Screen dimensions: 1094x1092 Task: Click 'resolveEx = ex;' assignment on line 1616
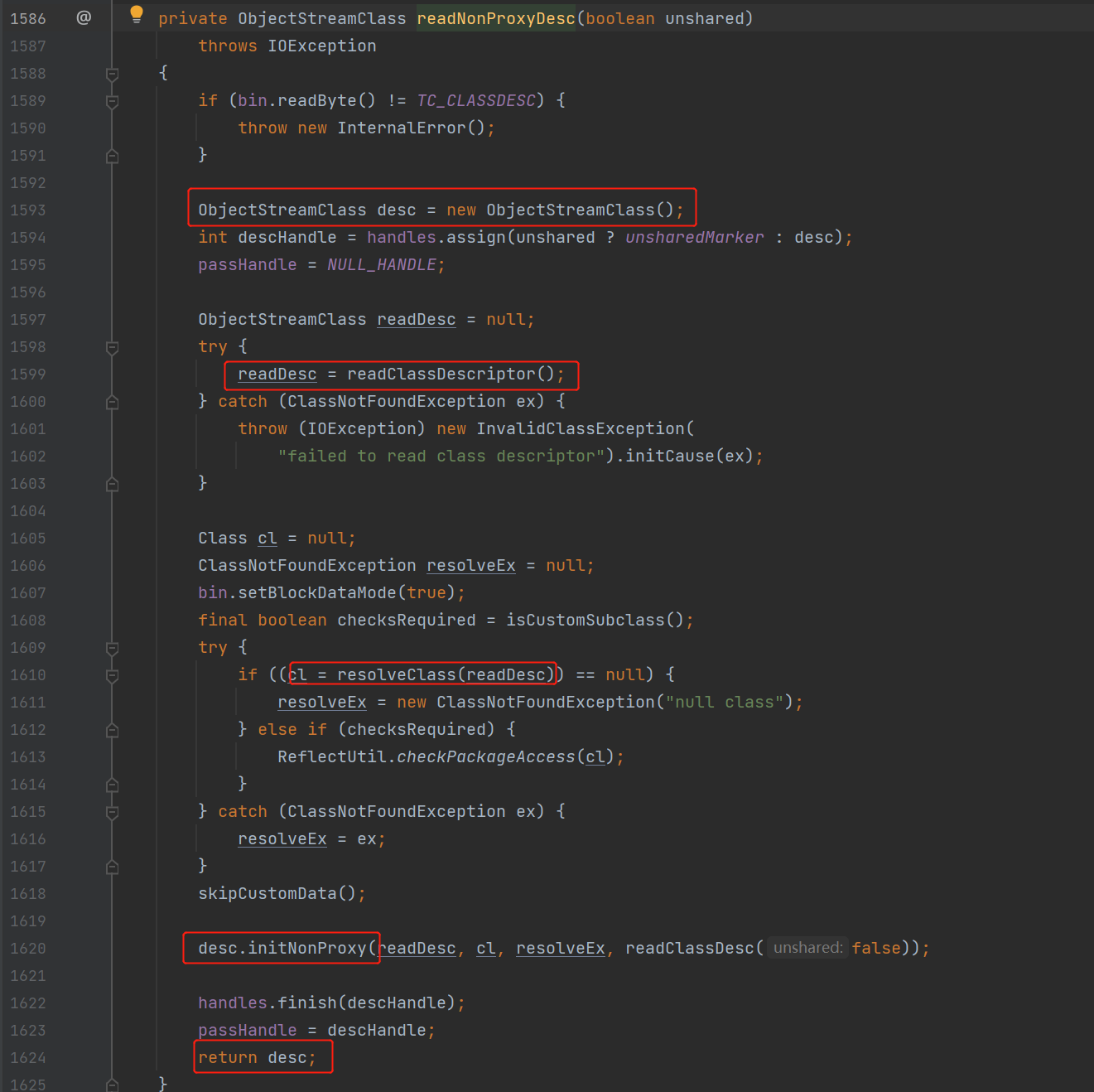(311, 838)
